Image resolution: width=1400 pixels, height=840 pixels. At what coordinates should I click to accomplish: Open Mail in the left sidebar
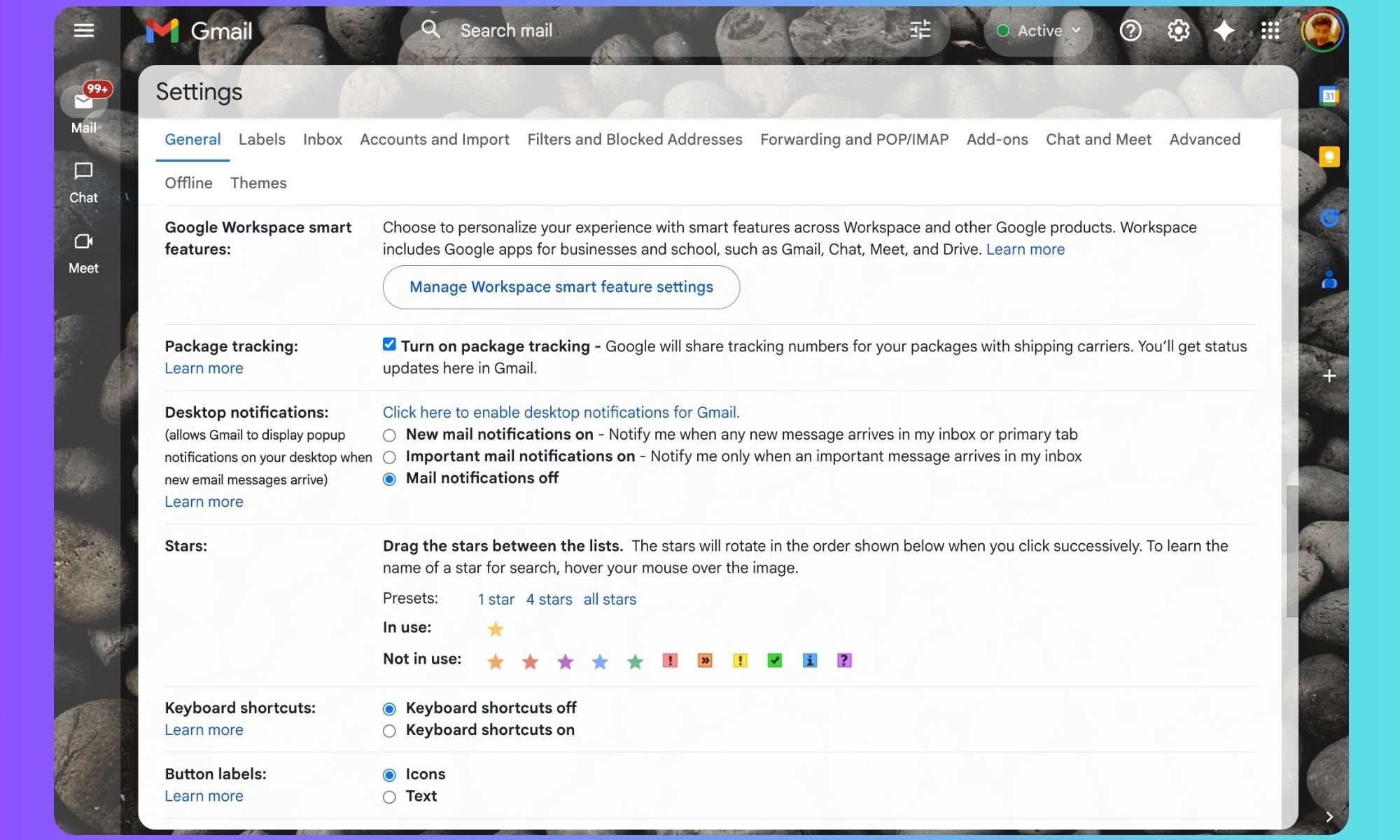pos(83,109)
